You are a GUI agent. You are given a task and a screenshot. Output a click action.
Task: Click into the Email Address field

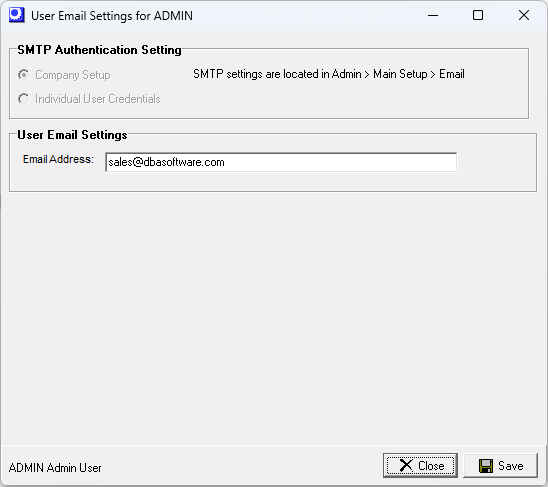[x=281, y=162]
